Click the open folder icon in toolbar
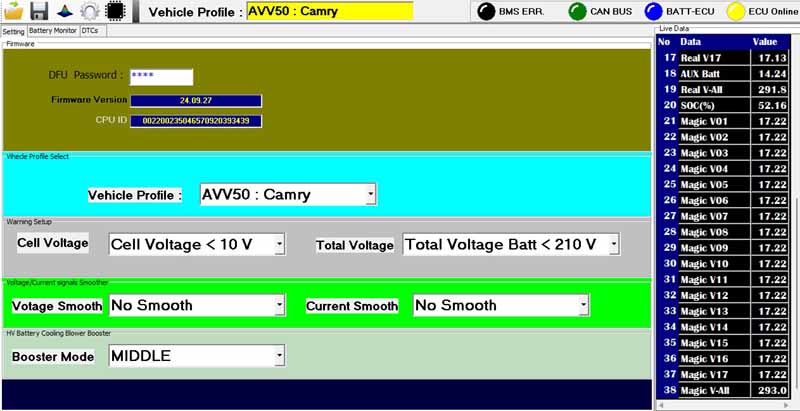 point(14,11)
